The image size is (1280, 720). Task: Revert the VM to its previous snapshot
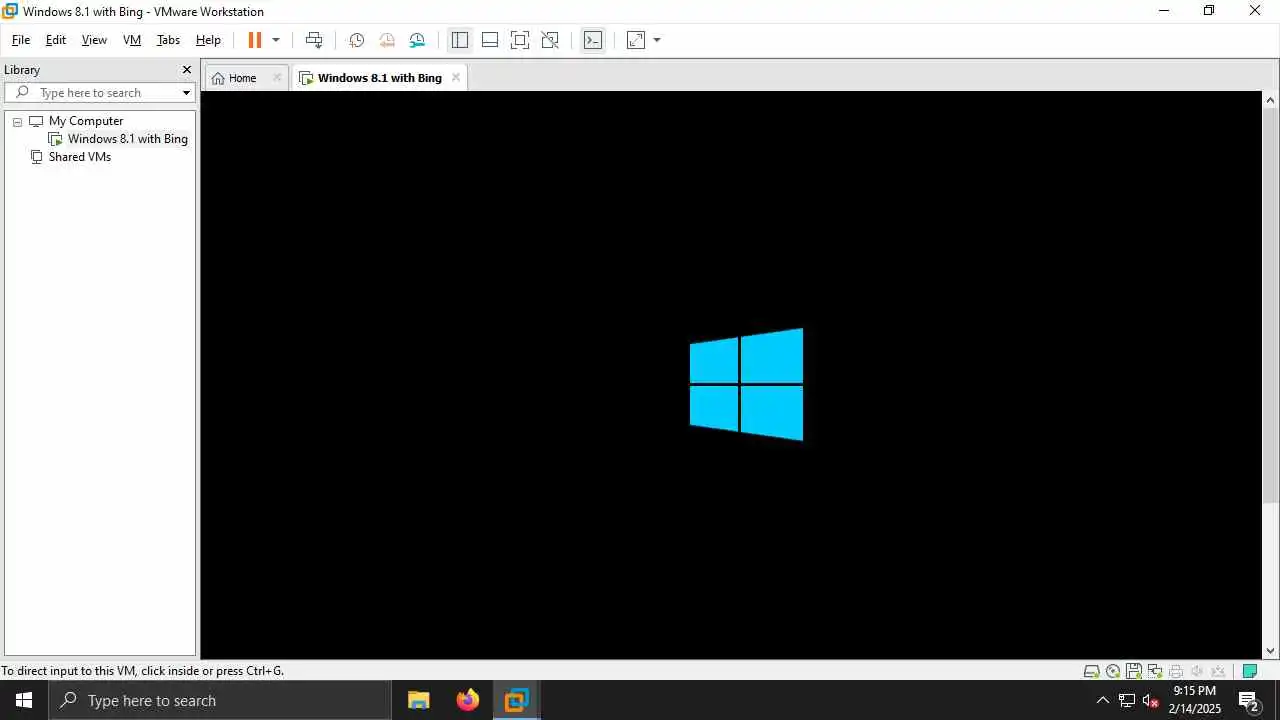click(x=386, y=40)
